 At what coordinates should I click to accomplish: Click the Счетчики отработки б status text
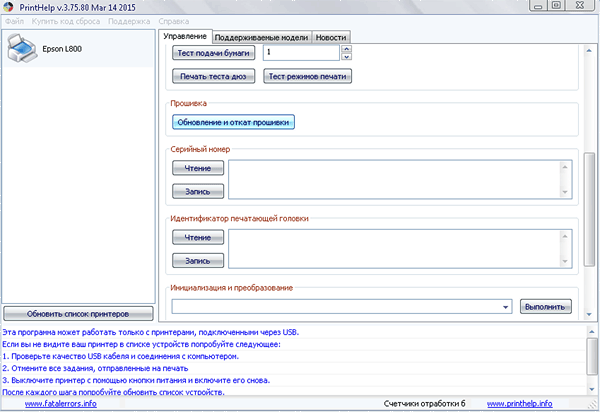click(424, 404)
